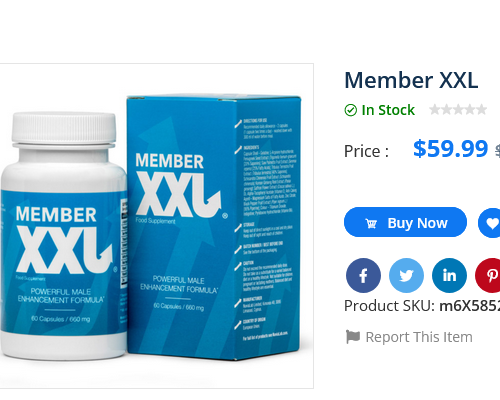Screen dimensions: 500x400
Task: Share product on LinkedIn
Action: [449, 275]
